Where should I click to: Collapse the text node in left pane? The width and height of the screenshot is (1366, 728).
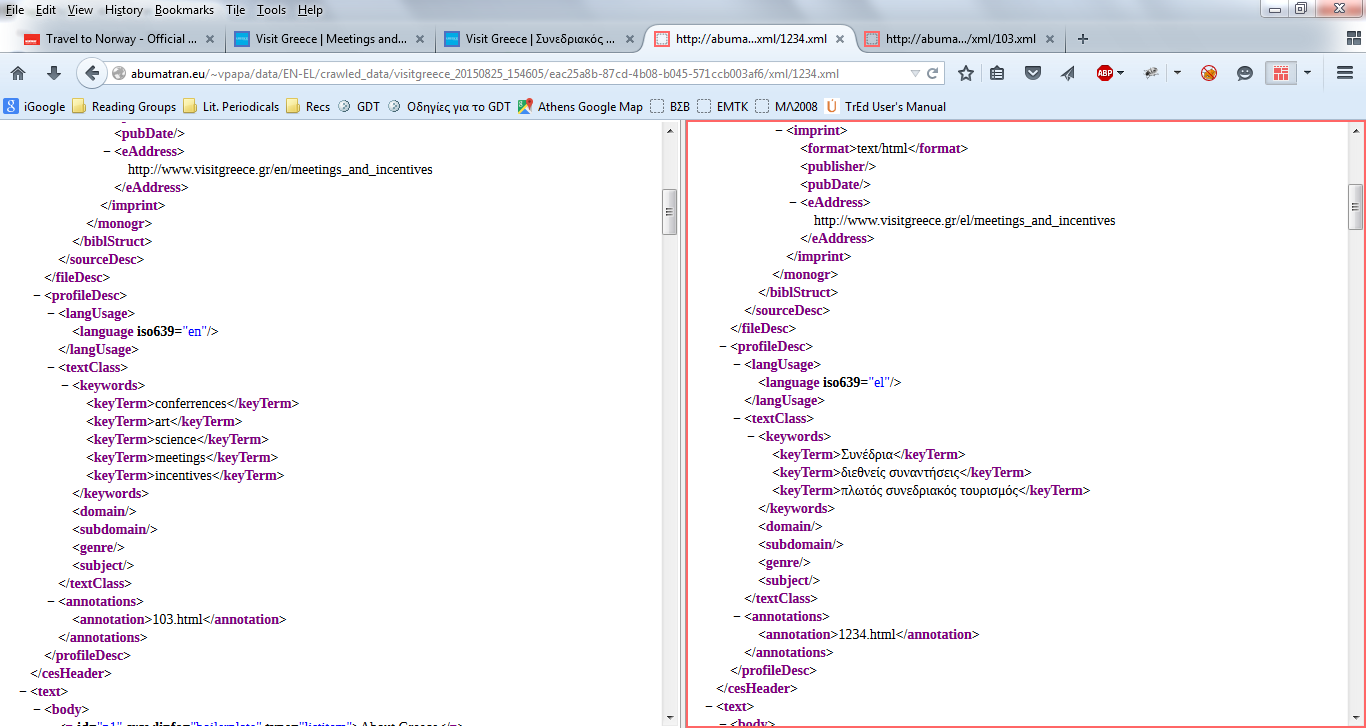click(22, 692)
